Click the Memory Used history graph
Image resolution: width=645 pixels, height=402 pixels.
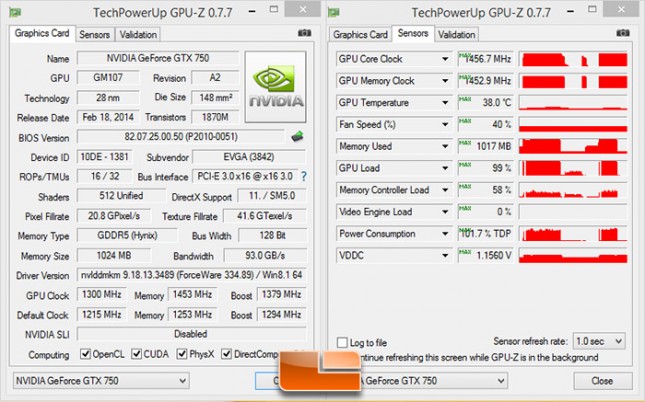(x=573, y=146)
